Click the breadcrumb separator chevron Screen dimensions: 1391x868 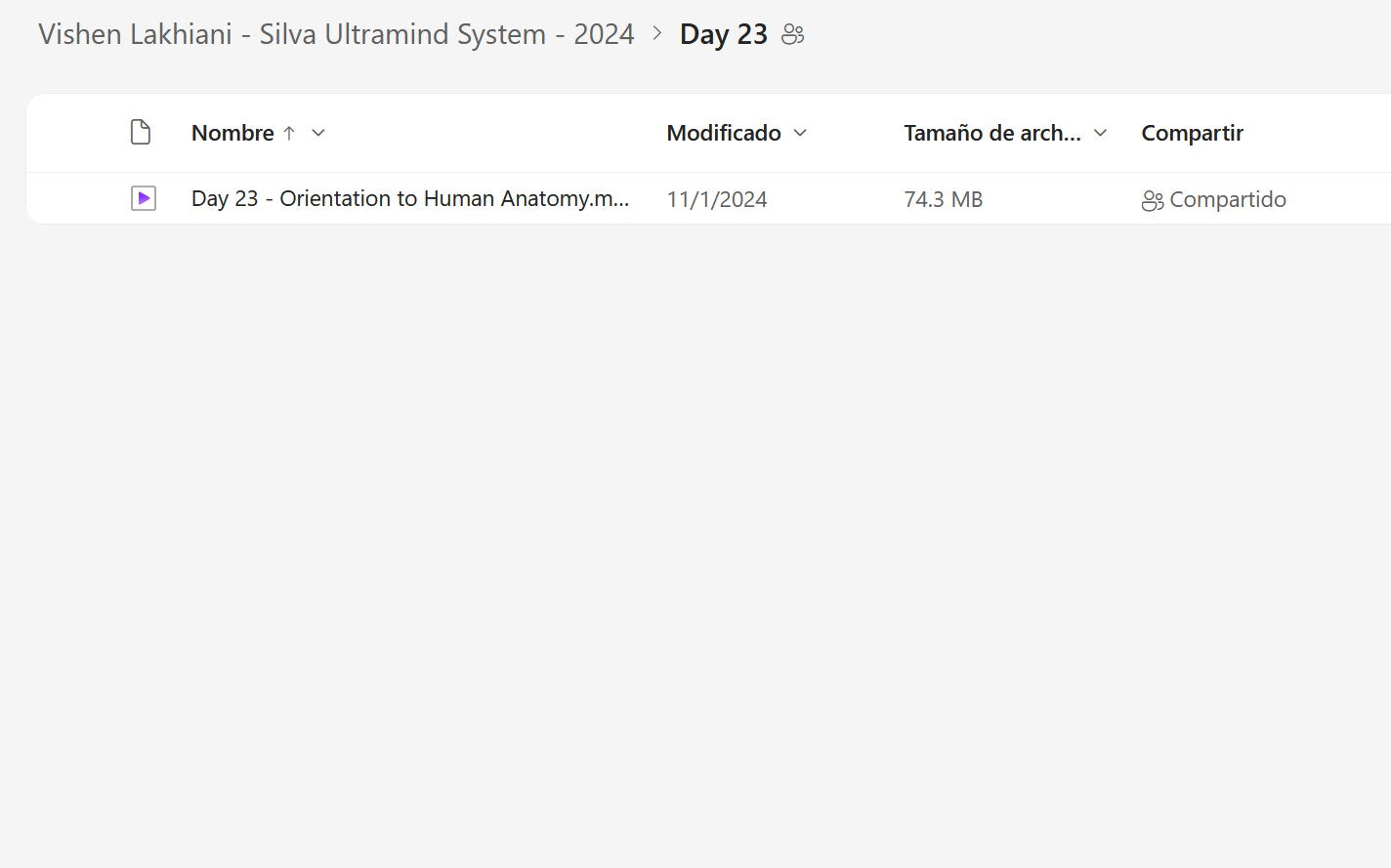(x=657, y=34)
